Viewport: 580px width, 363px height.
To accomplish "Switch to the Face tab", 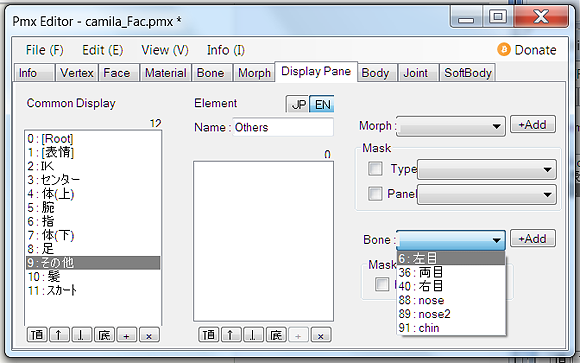I will point(118,73).
